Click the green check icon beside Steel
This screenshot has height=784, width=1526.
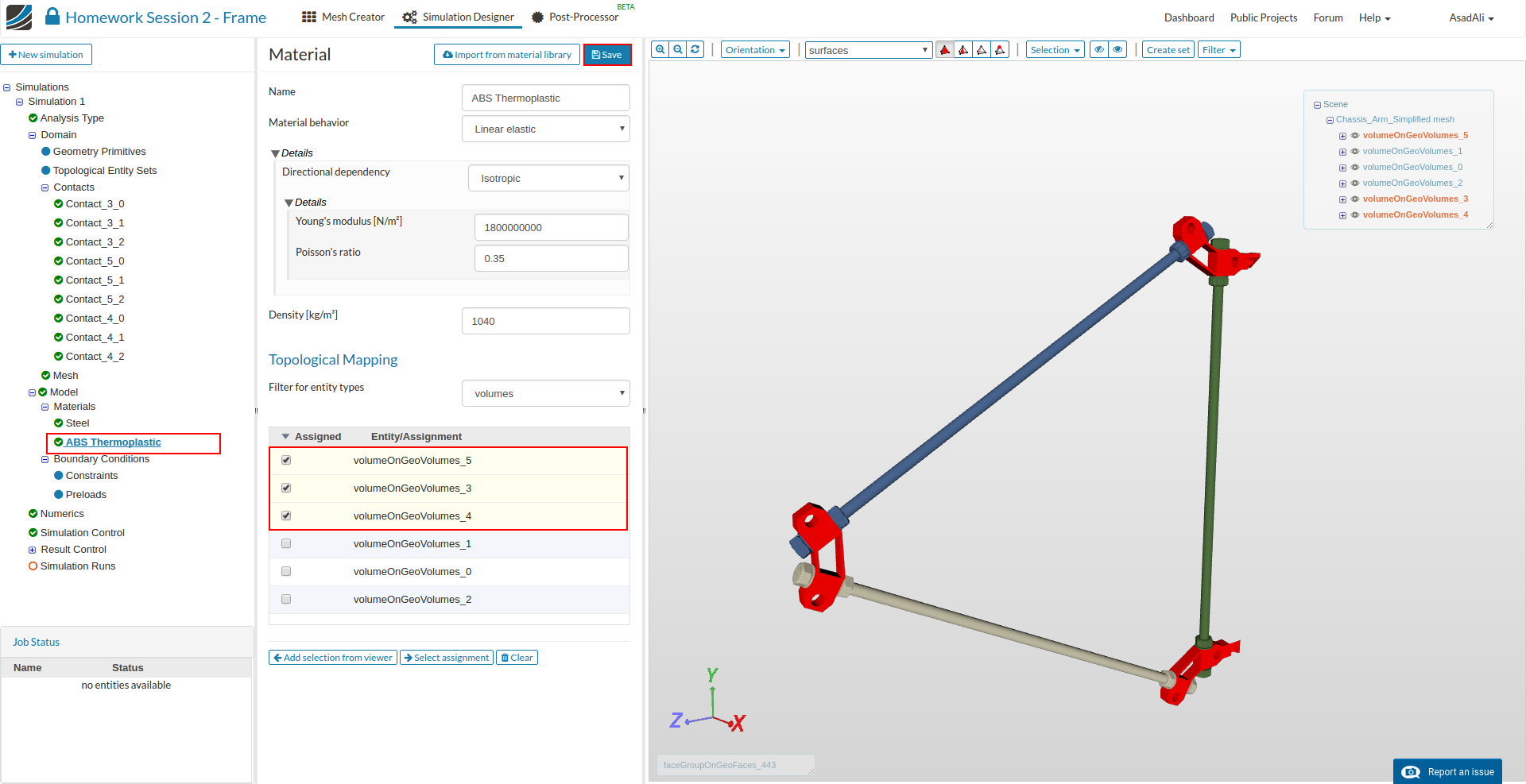point(58,423)
